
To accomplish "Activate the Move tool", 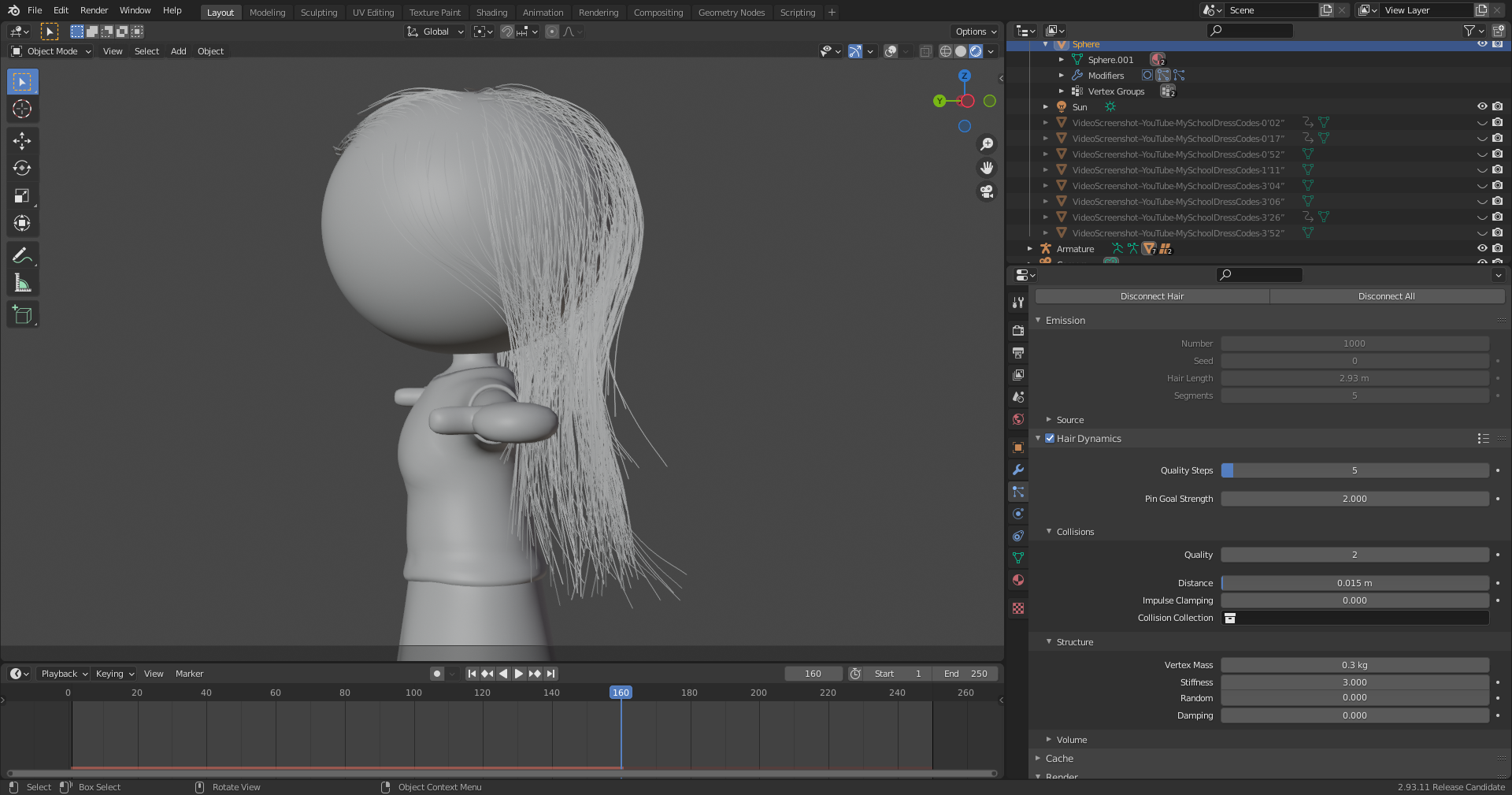I will pyautogui.click(x=22, y=141).
